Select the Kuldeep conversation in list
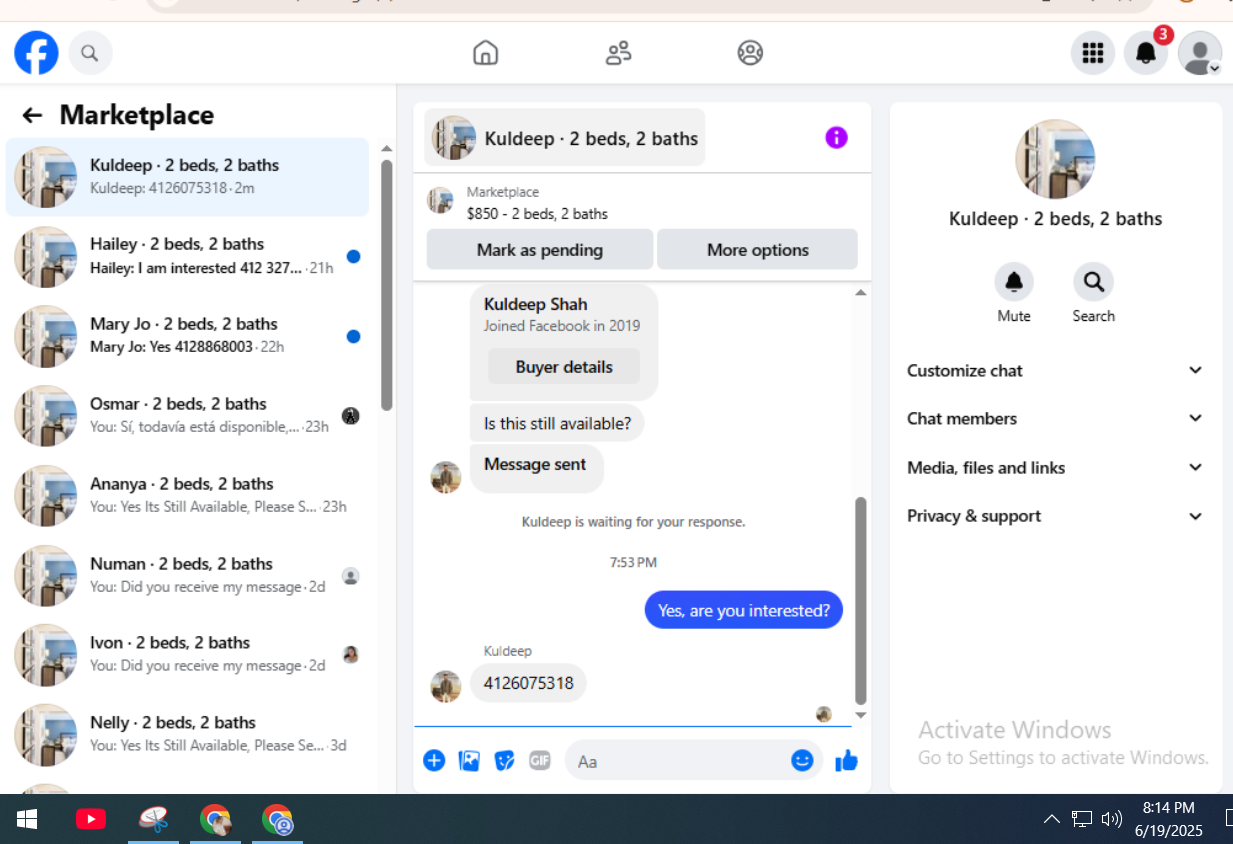 coord(187,177)
